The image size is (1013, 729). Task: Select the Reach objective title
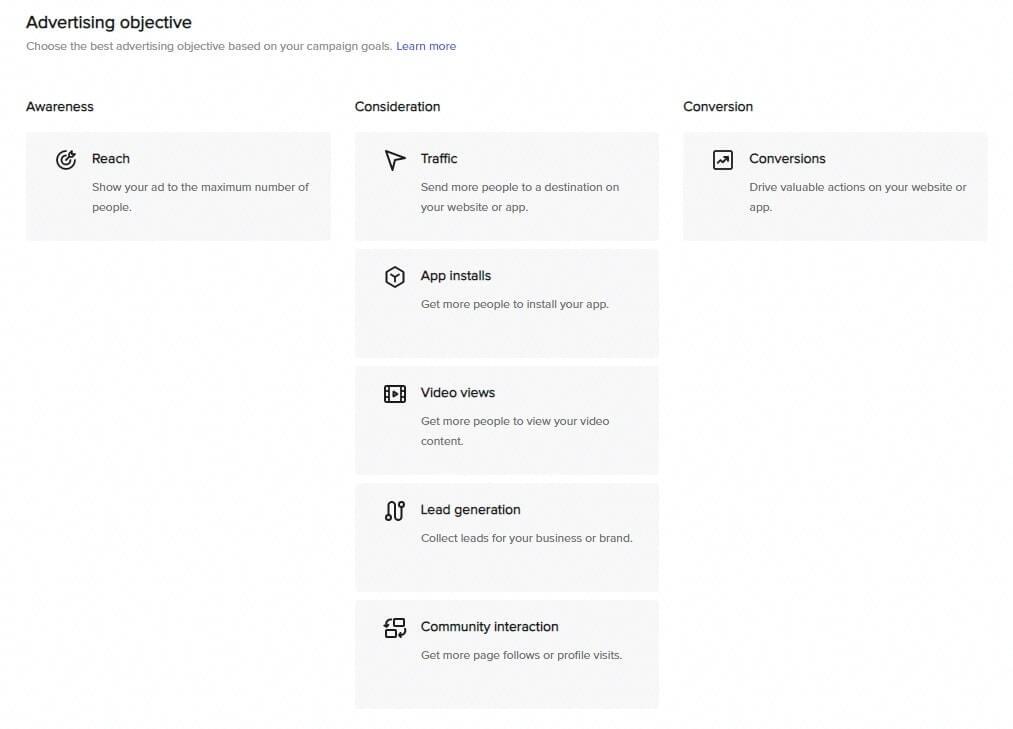[x=111, y=159]
